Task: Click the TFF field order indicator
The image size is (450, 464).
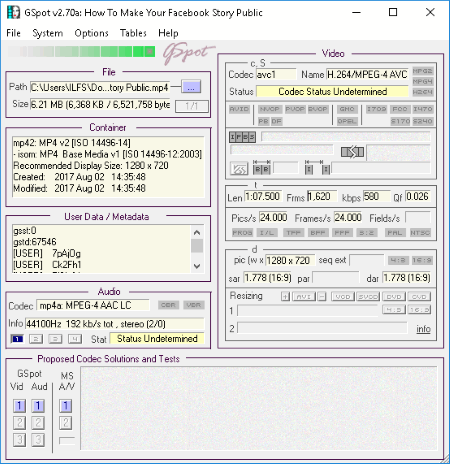Action: (293, 232)
